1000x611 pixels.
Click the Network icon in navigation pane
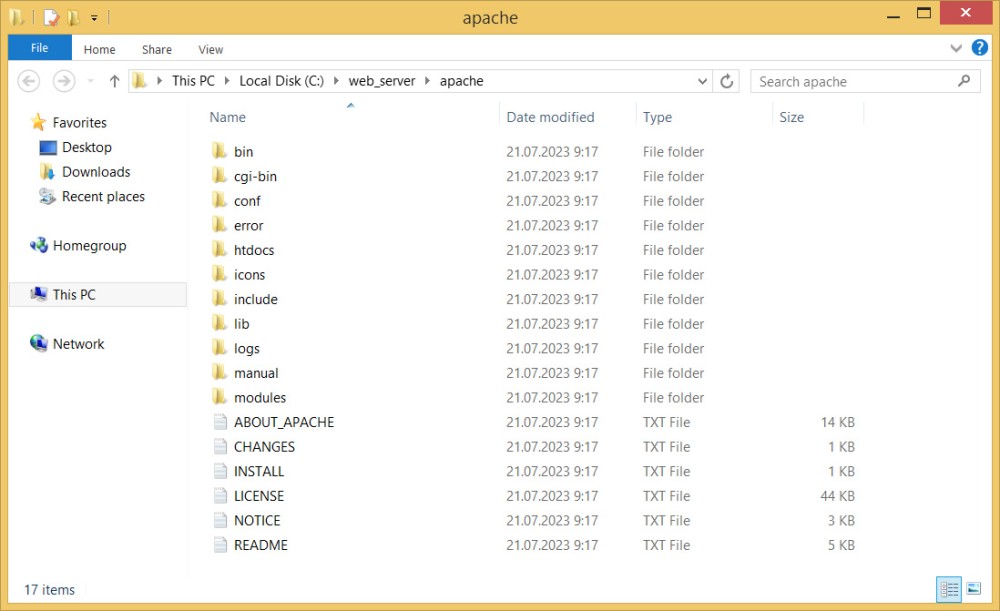39,344
